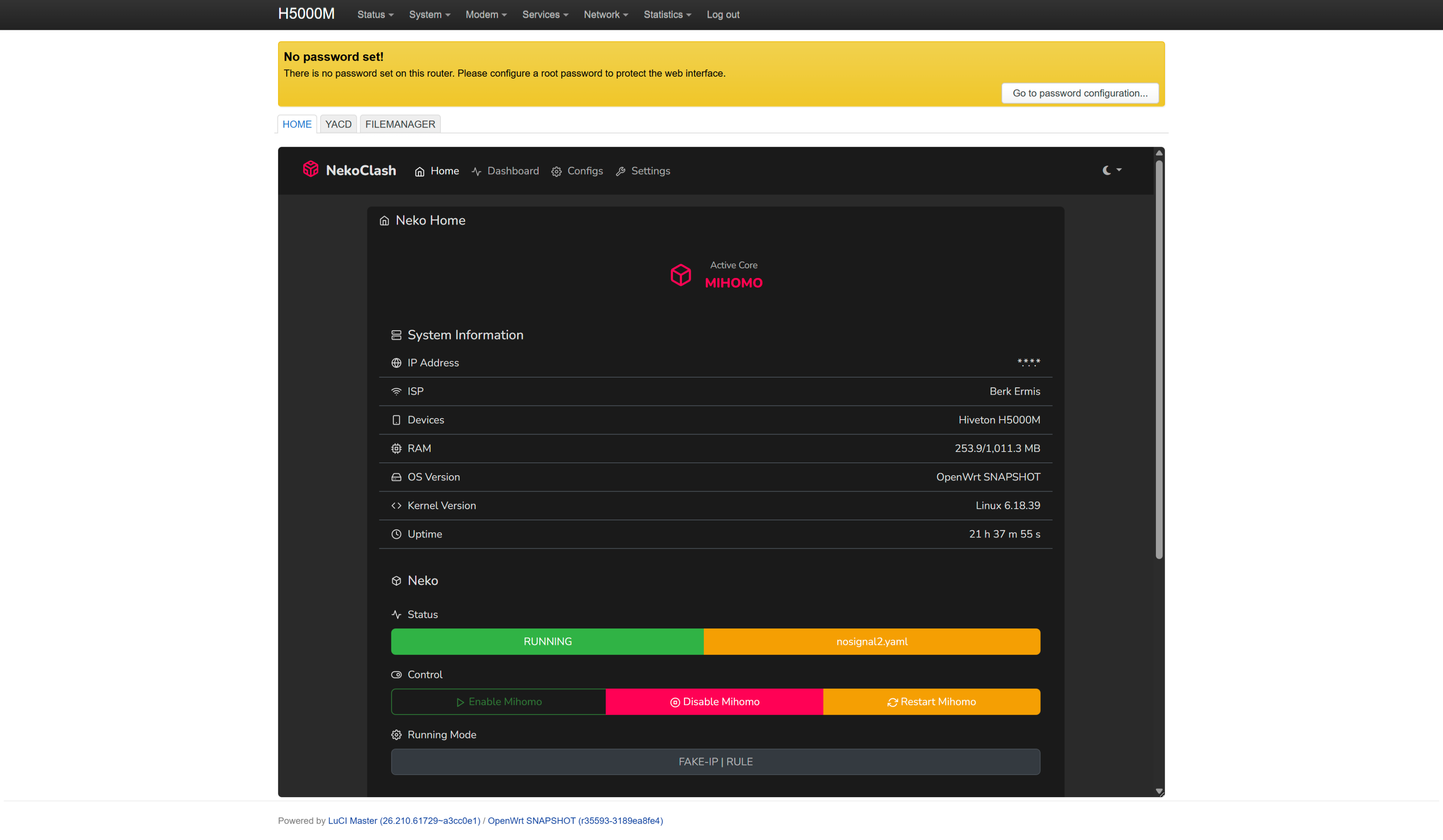Click the NekoClash cube logo icon
The height and width of the screenshot is (840, 1443).
[x=310, y=170]
